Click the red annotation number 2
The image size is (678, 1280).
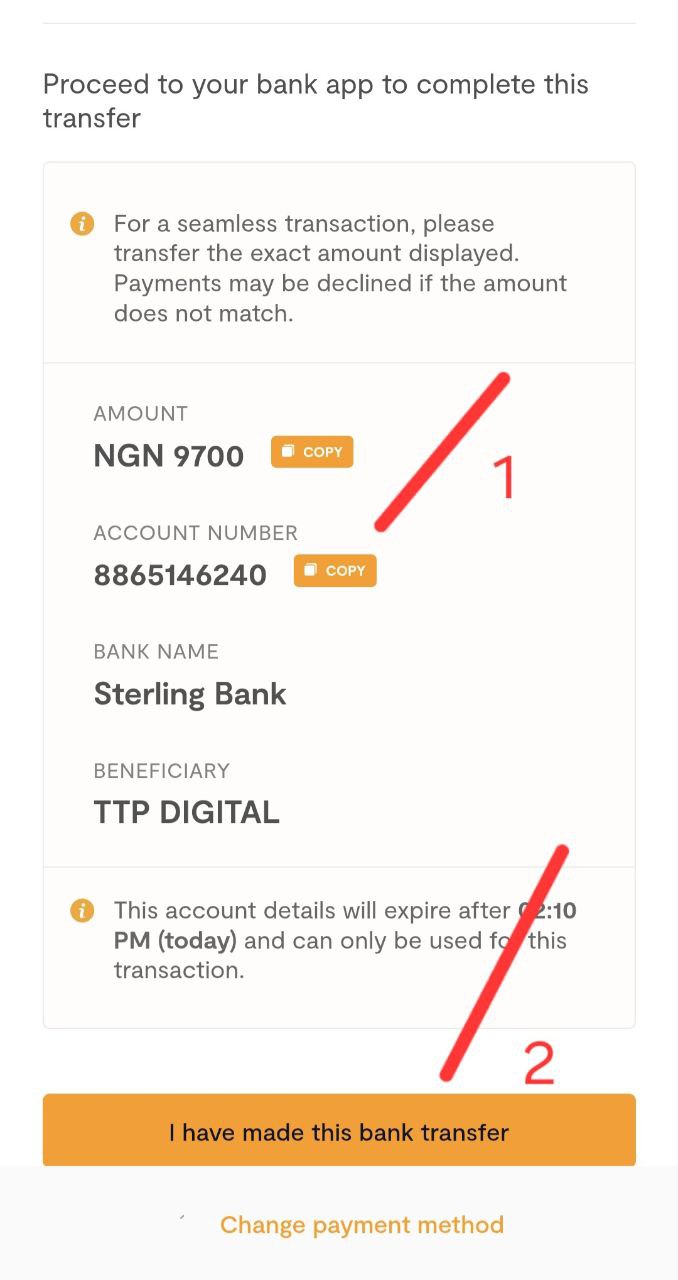click(539, 1063)
